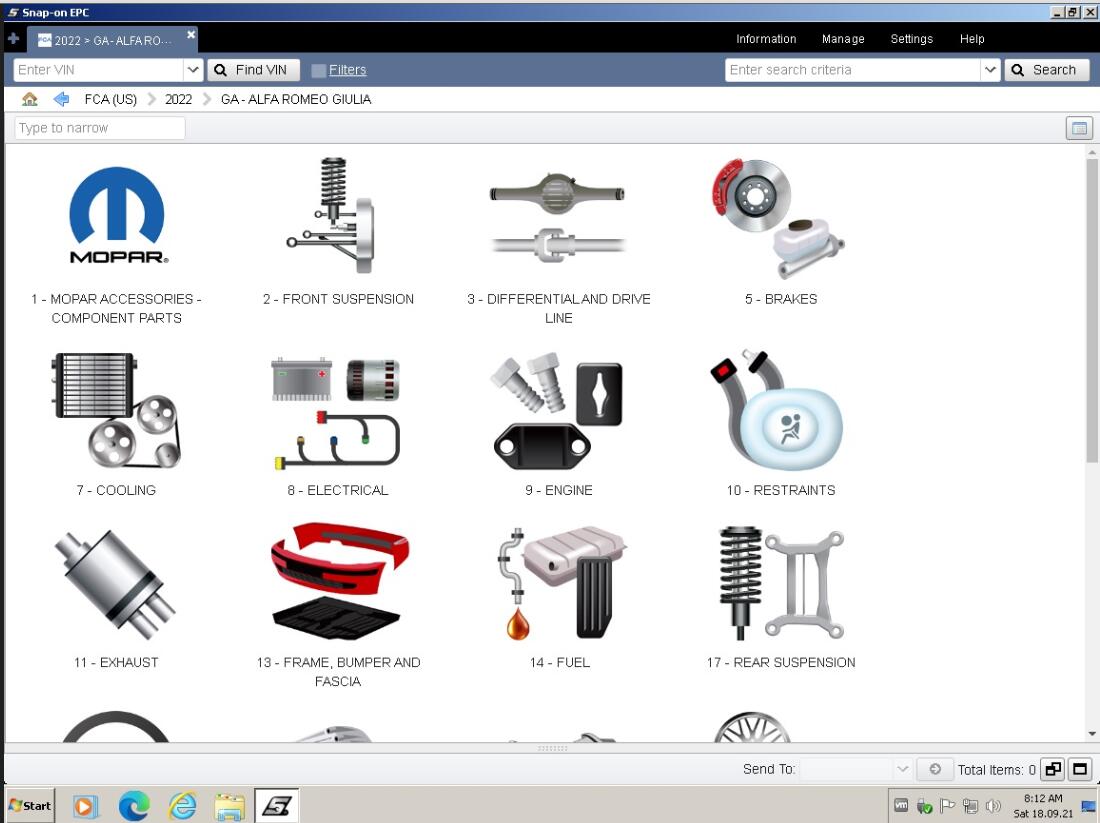Screen dimensions: 1100x823
Task: Click the 11 - EXHAUST label
Action: [116, 662]
